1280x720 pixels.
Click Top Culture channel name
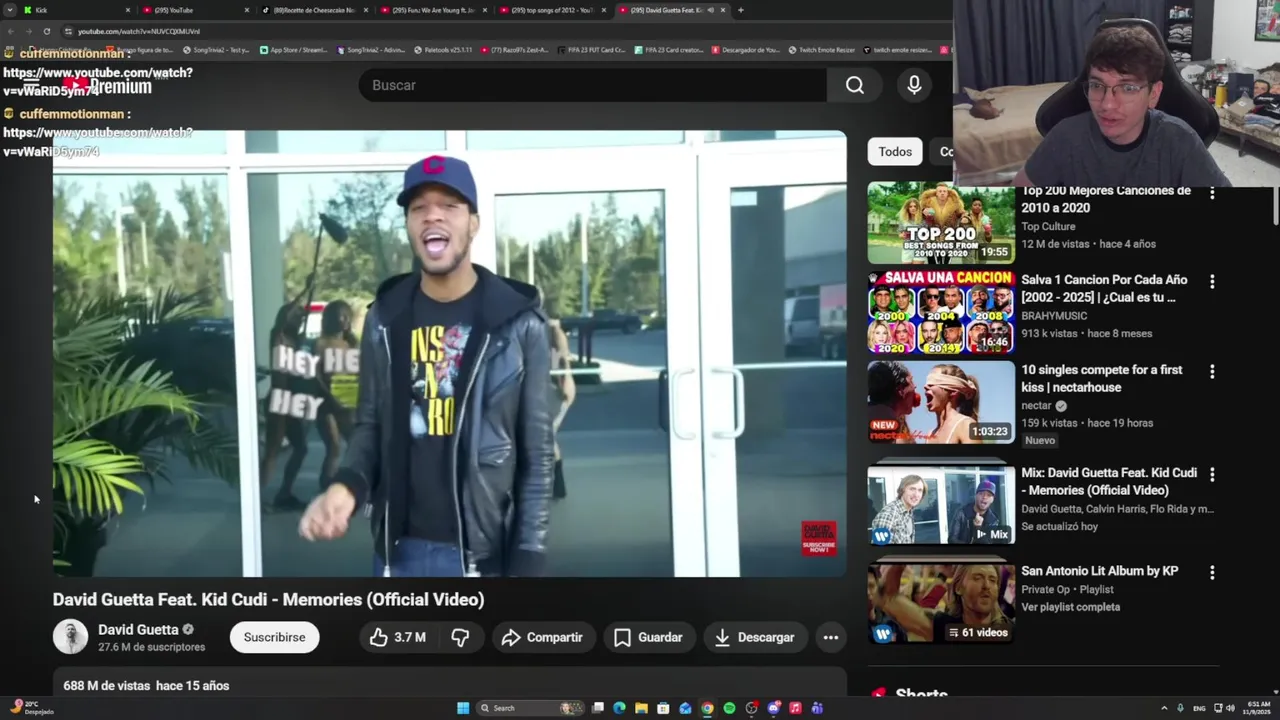pyautogui.click(x=1048, y=227)
